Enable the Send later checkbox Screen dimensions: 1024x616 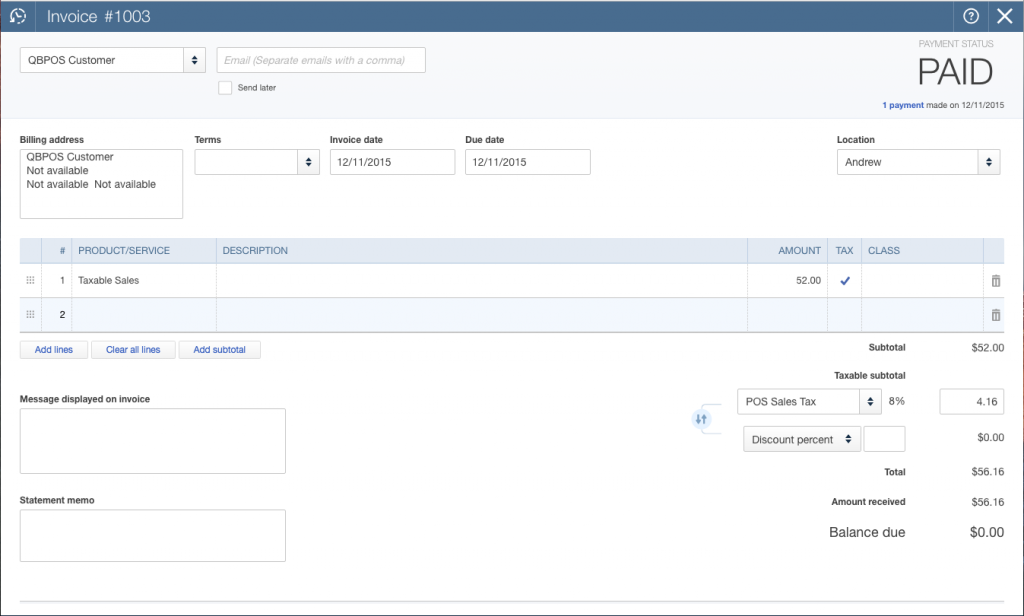[225, 88]
